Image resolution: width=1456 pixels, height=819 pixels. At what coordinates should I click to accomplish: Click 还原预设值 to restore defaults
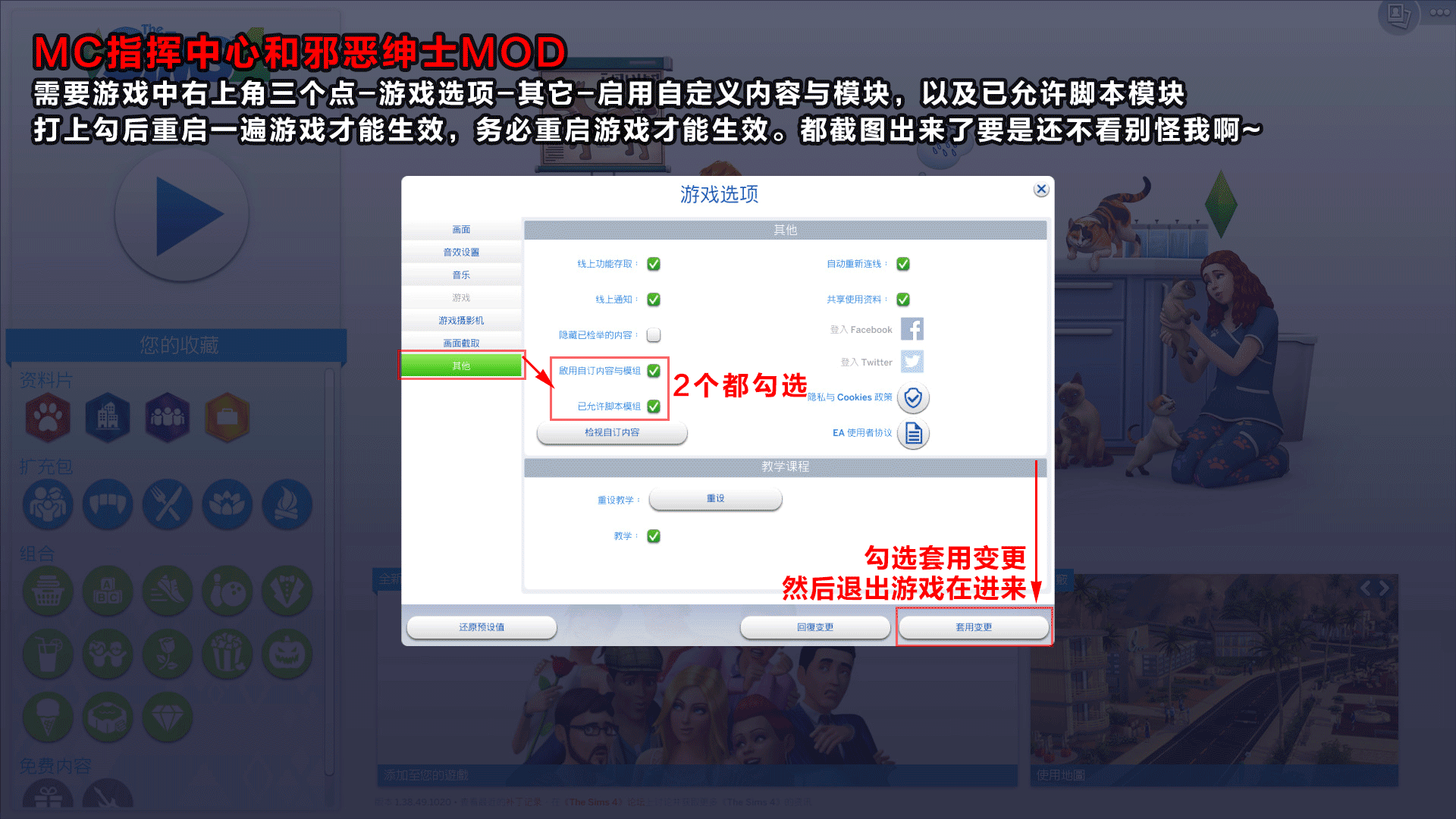coord(484,627)
